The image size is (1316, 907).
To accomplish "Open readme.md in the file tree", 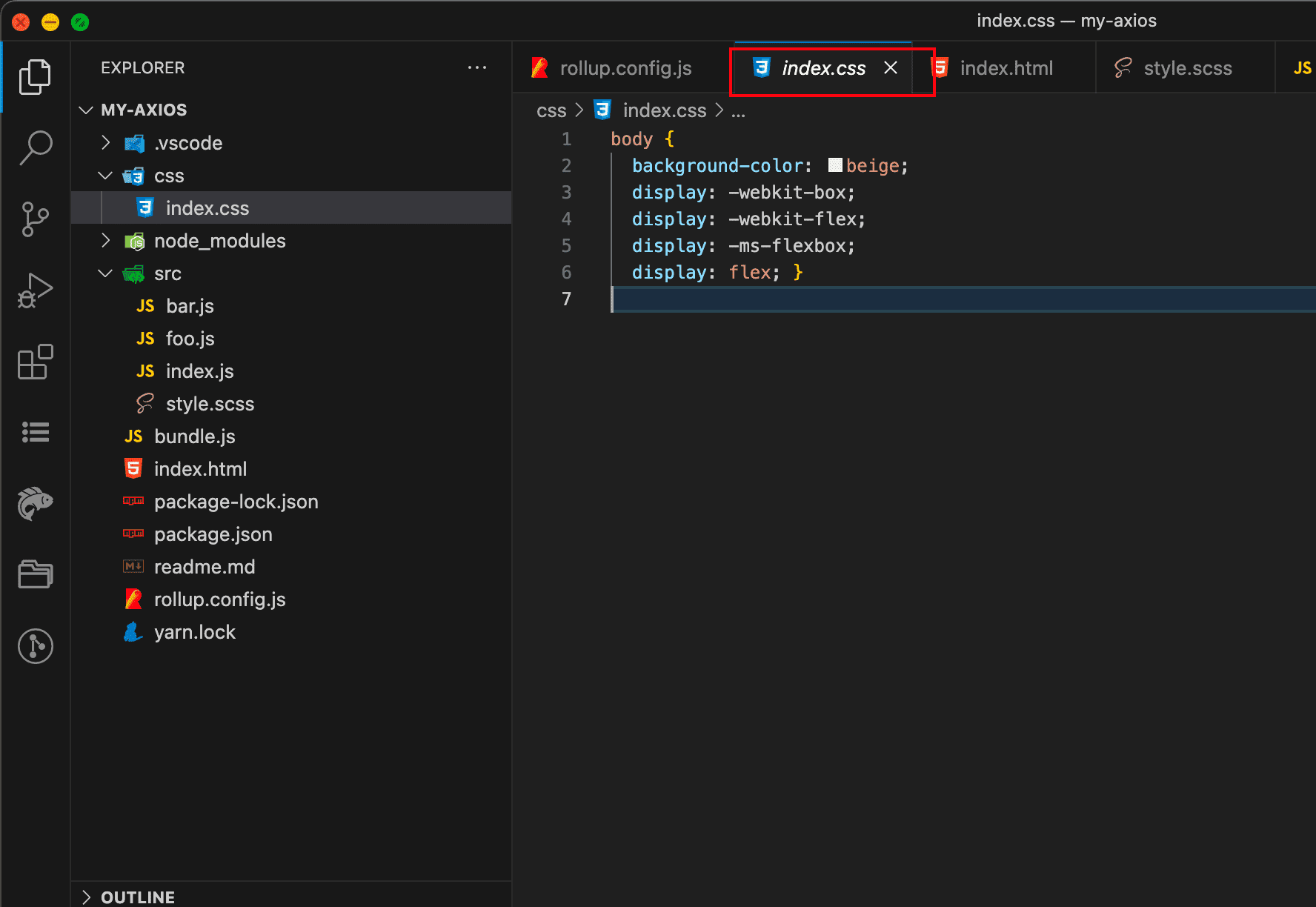I will pyautogui.click(x=291, y=567).
